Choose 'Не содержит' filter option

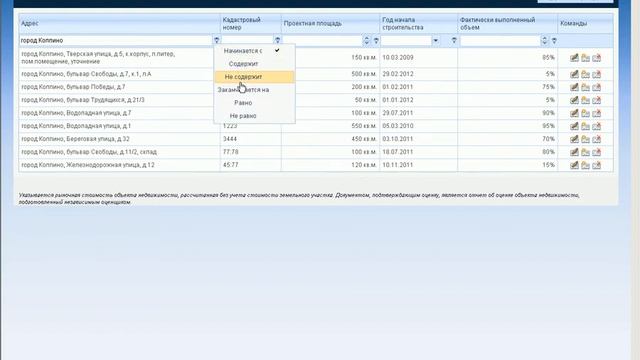click(254, 77)
